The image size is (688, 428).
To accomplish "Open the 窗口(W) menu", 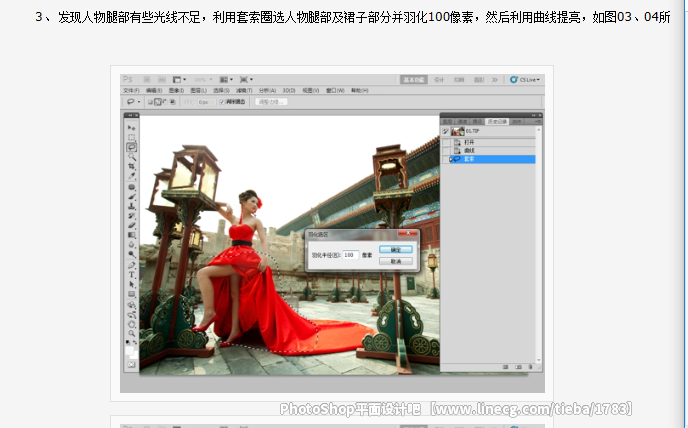I will (x=335, y=91).
